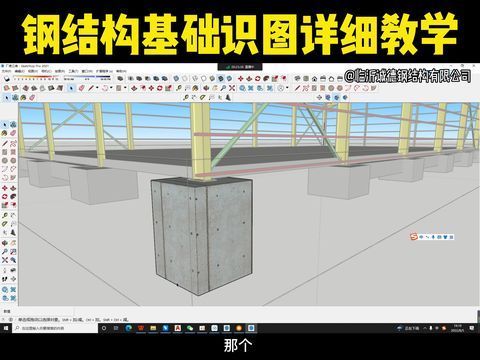The width and height of the screenshot is (480, 360).
Task: Select the Move tool in left palette
Action: [x=5, y=188]
